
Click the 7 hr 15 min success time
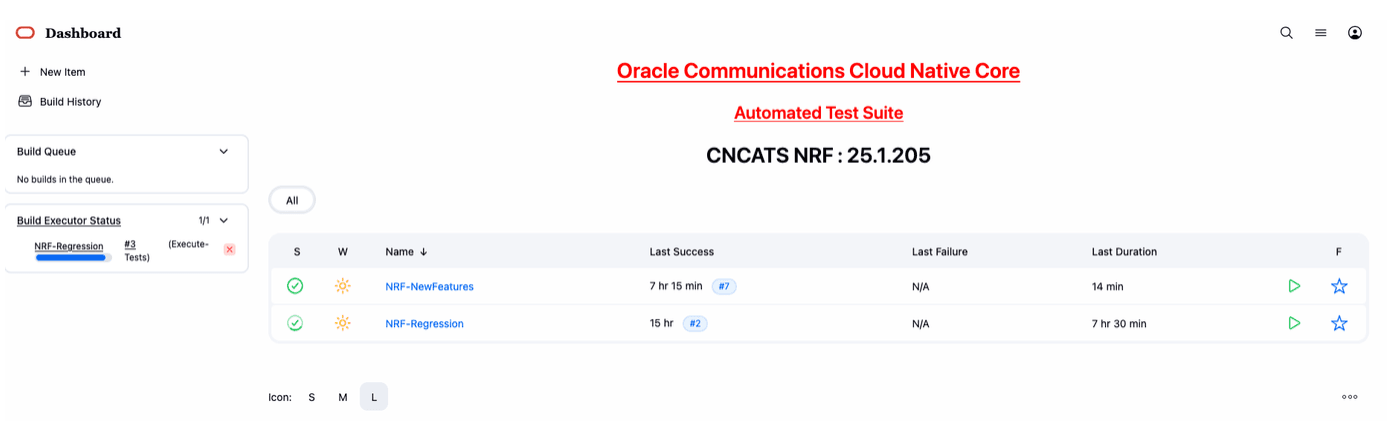676,287
